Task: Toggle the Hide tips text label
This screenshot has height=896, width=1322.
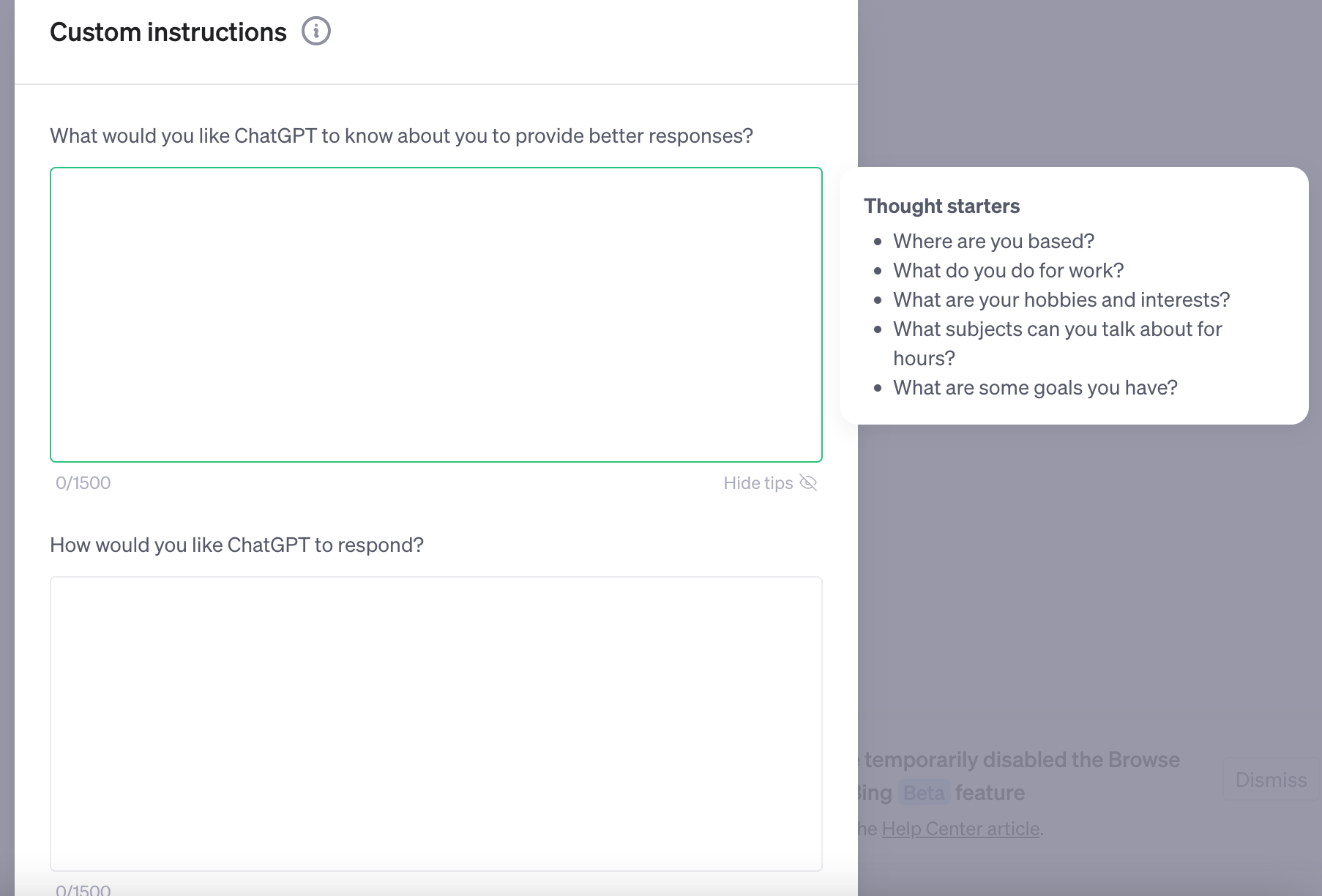Action: click(x=758, y=483)
